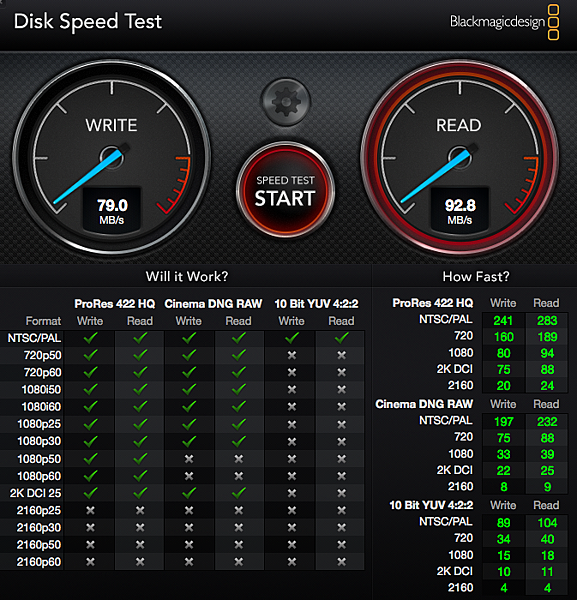This screenshot has height=600, width=577.
Task: Click the 2K DCI 25 format row label
Action: point(36,493)
